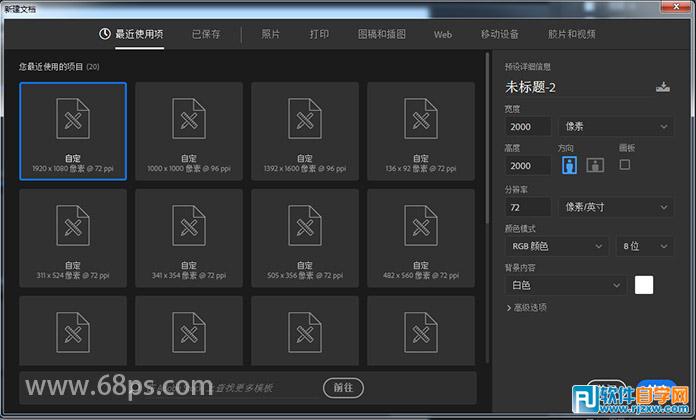Choose the 505 x 356 像素 preset
This screenshot has height=420, width=696.
[305, 238]
